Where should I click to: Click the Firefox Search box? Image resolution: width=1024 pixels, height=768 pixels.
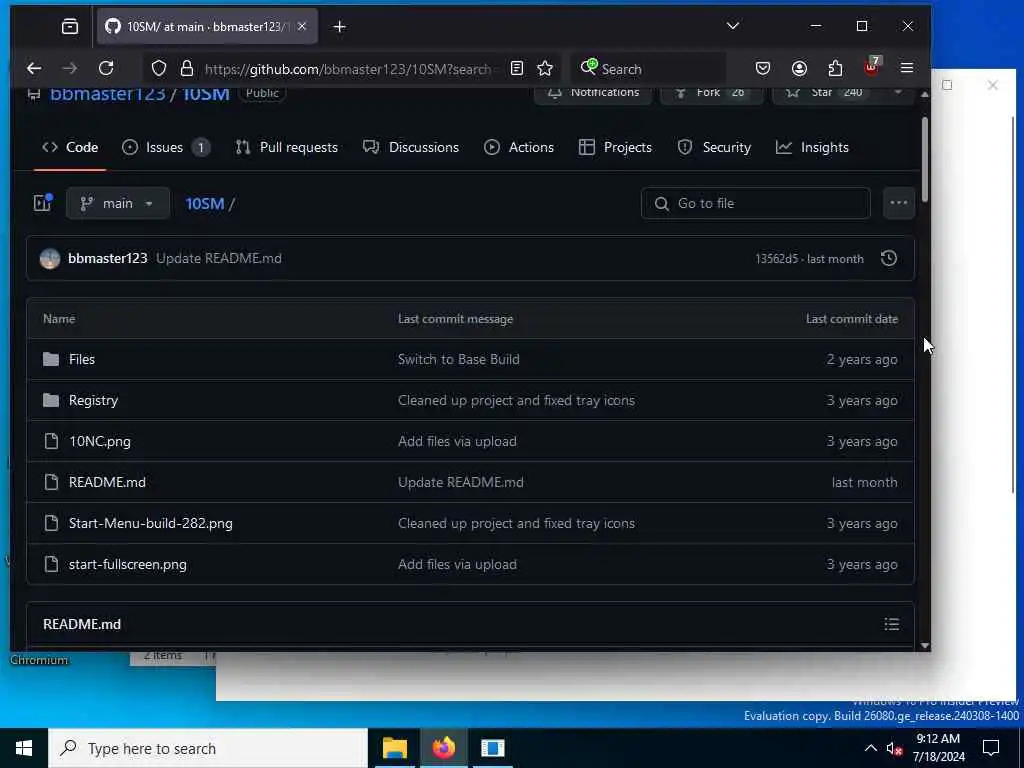point(648,69)
